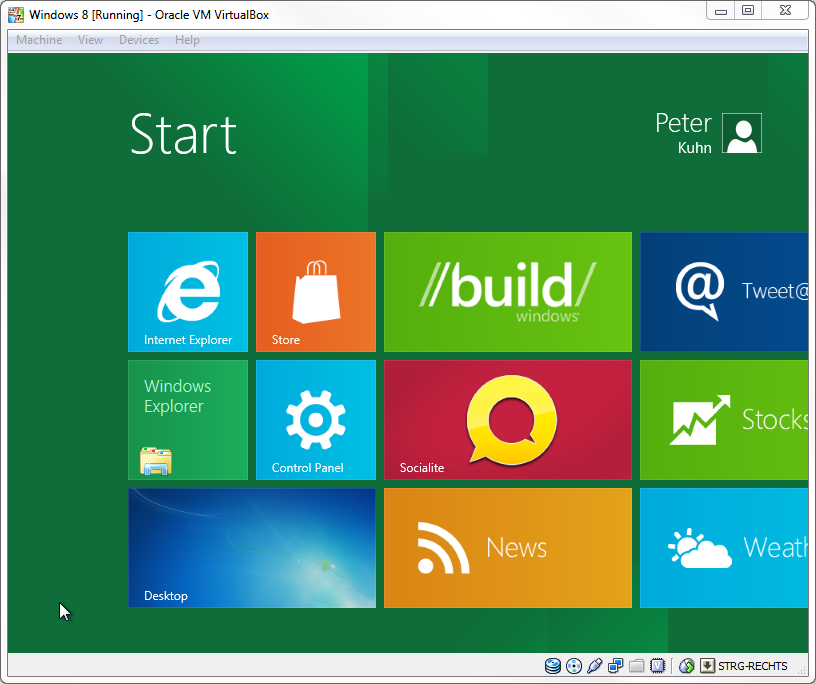Open the Machine menu
The height and width of the screenshot is (684, 816).
coord(39,40)
